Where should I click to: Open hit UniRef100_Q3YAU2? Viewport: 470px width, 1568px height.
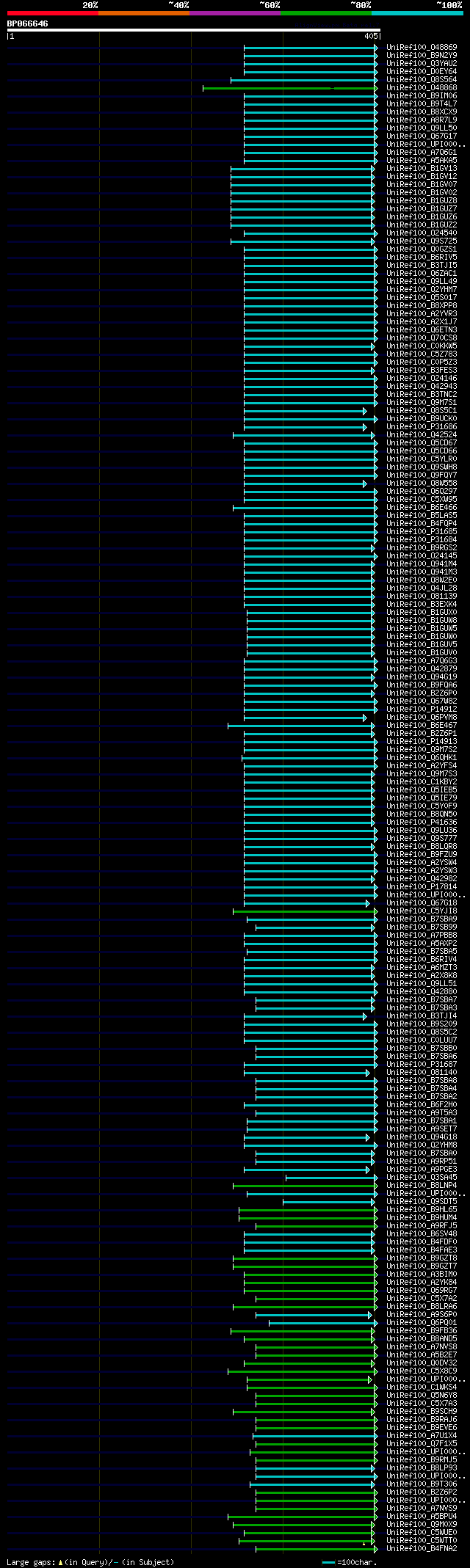pos(422,64)
